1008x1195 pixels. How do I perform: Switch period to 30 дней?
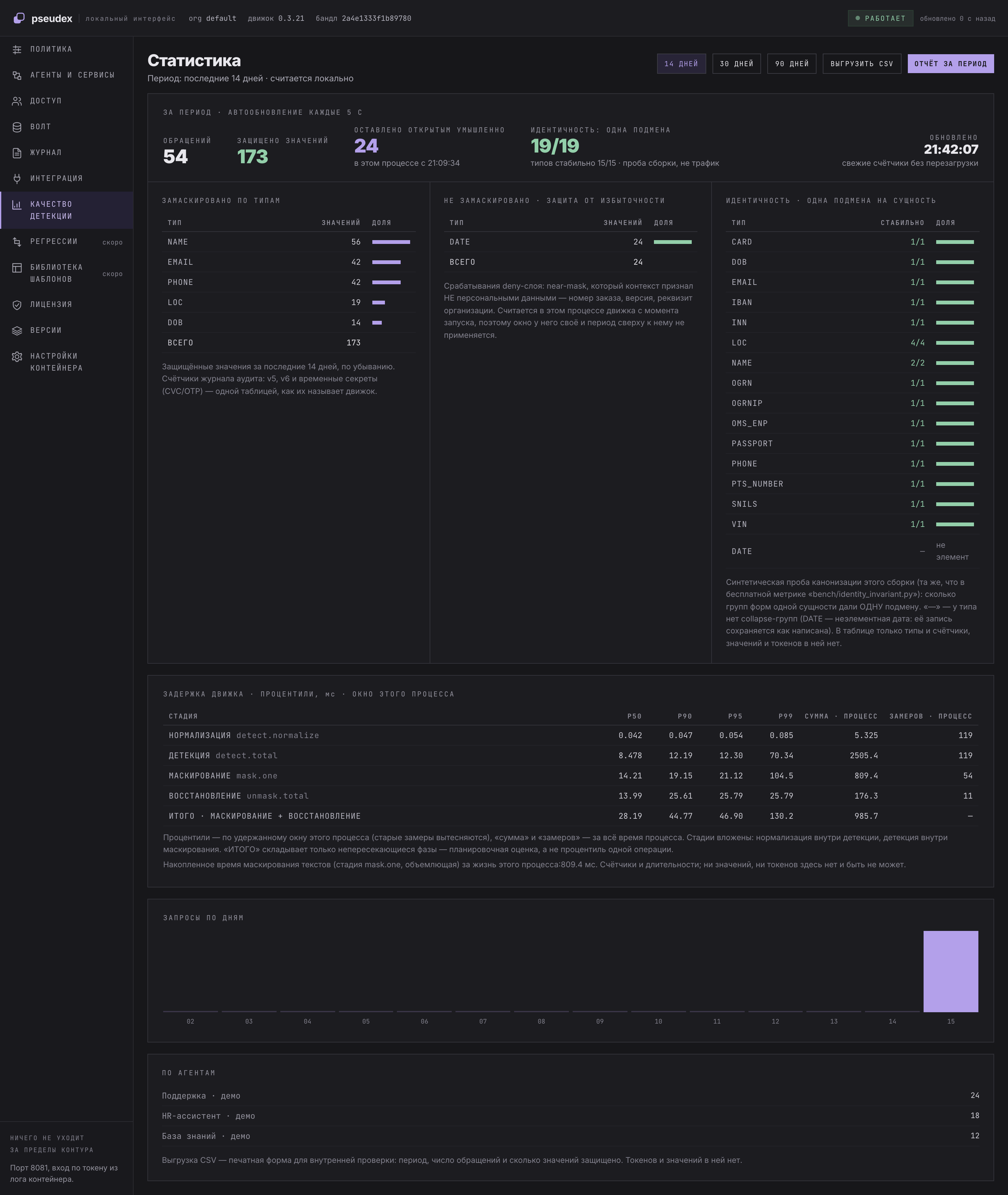(x=736, y=63)
